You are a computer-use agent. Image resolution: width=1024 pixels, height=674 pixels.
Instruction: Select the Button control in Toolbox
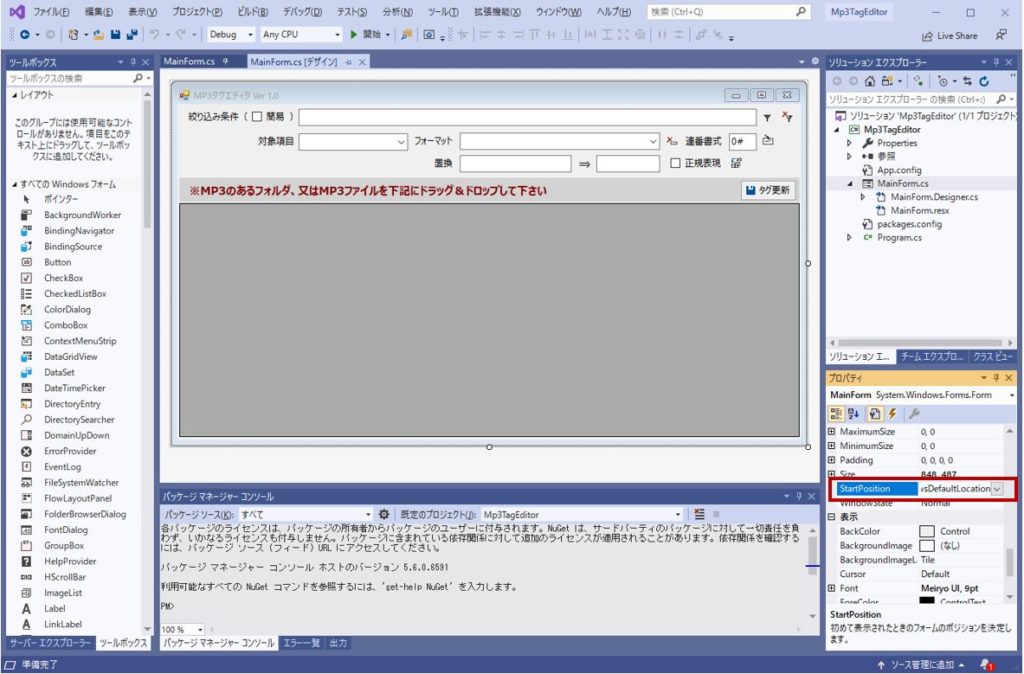[x=57, y=262]
